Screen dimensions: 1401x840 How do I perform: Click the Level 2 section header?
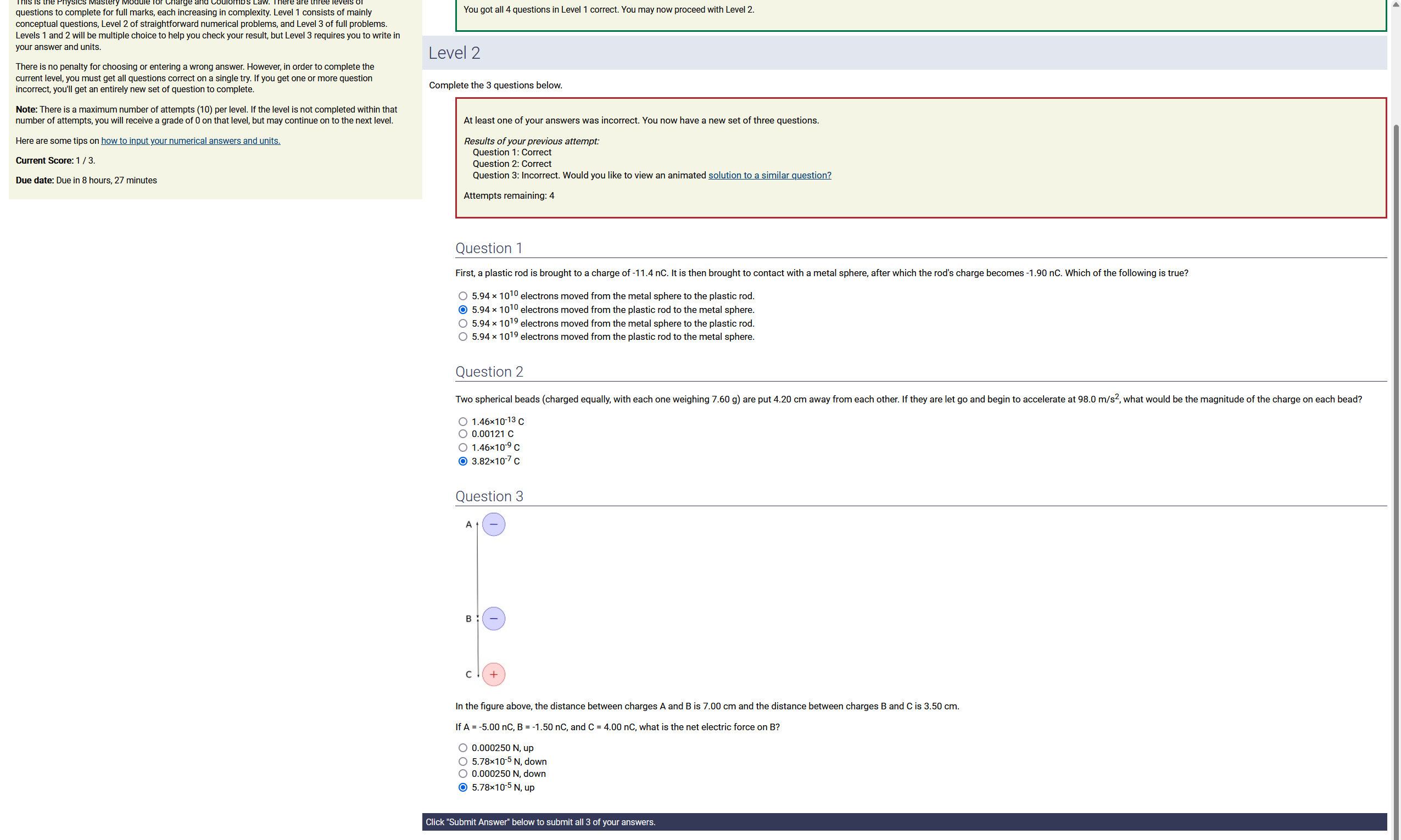(454, 53)
